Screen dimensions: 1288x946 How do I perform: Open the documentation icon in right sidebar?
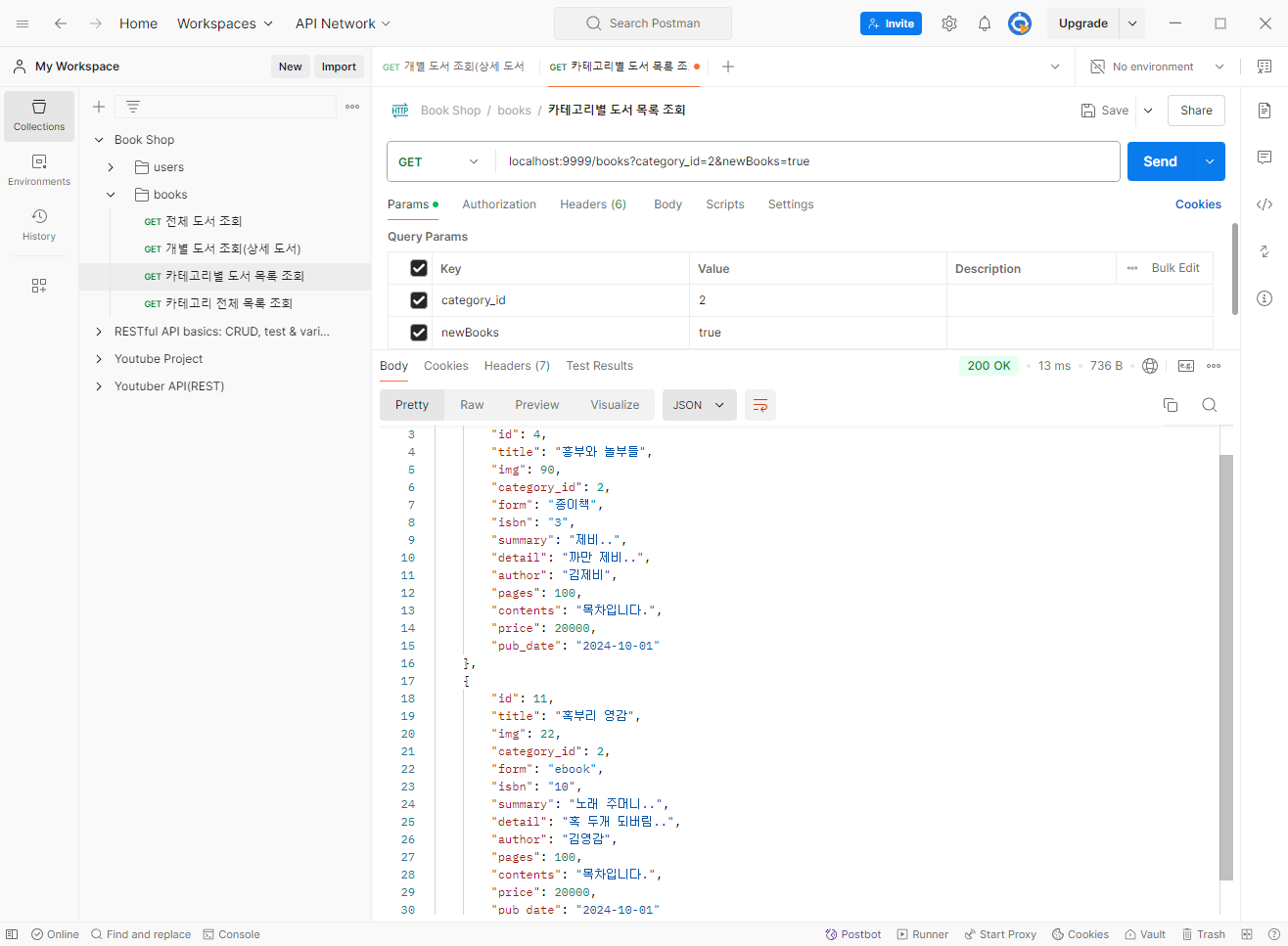[1265, 111]
